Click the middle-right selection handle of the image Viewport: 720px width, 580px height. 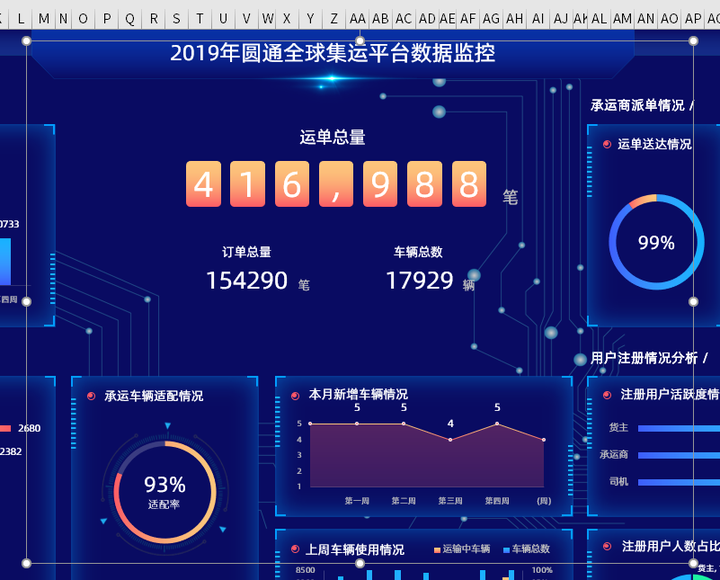693,302
